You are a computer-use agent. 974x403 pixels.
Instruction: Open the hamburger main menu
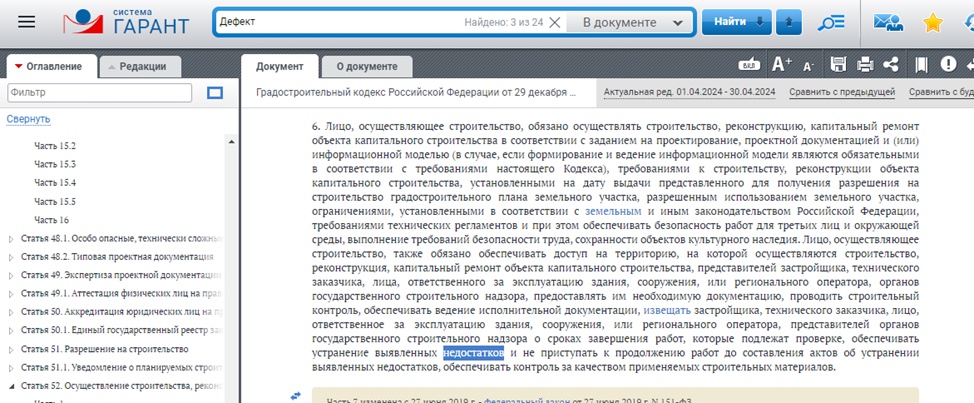tap(27, 22)
